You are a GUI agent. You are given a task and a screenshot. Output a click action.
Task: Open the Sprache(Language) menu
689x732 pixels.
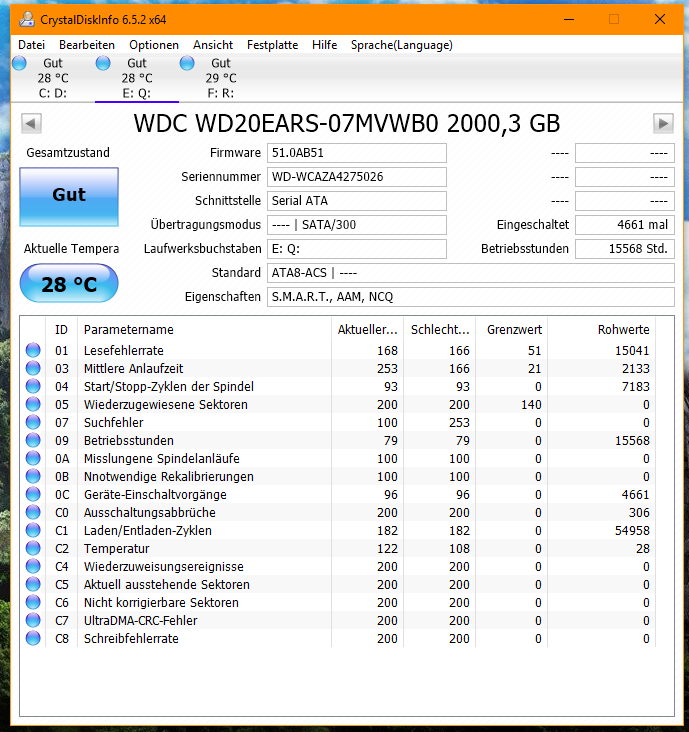tap(401, 45)
